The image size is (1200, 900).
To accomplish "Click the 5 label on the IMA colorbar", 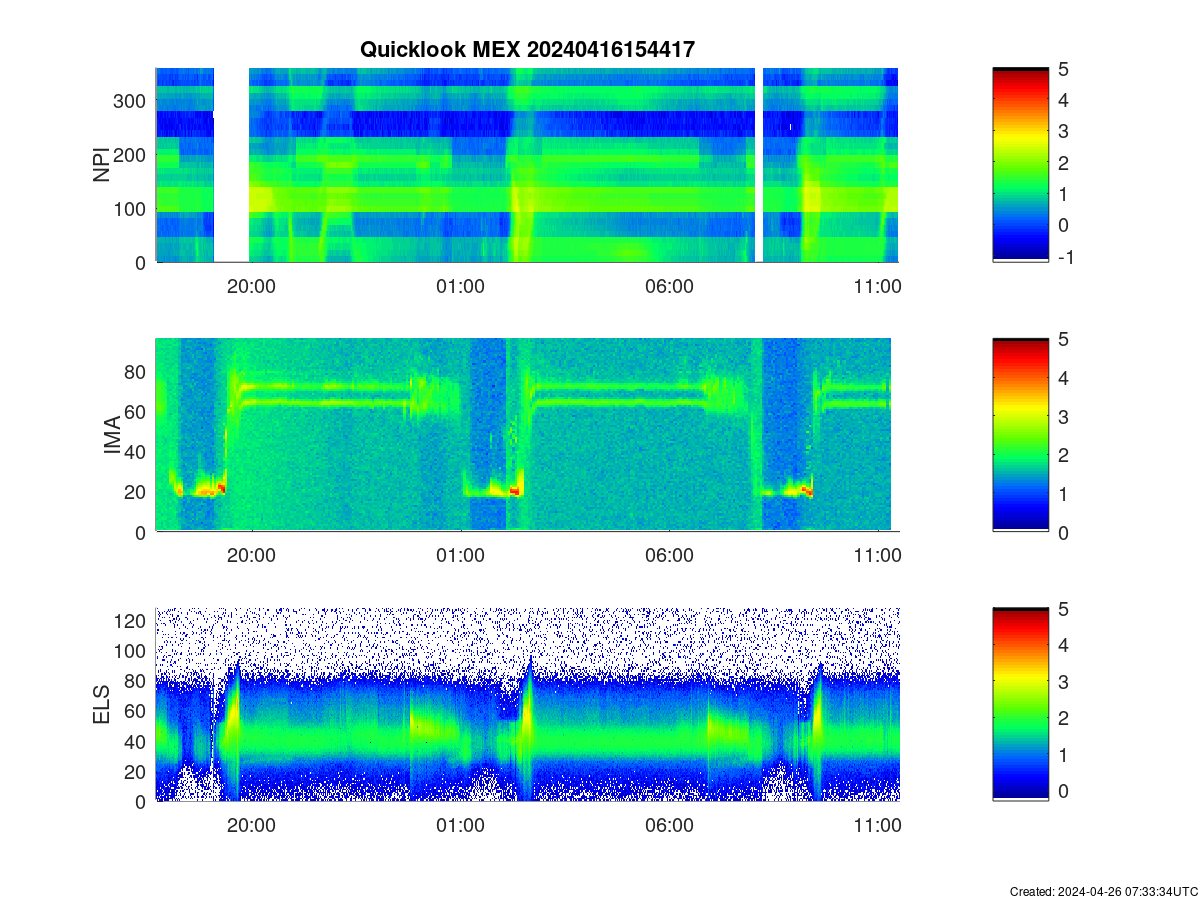I will (x=1064, y=339).
